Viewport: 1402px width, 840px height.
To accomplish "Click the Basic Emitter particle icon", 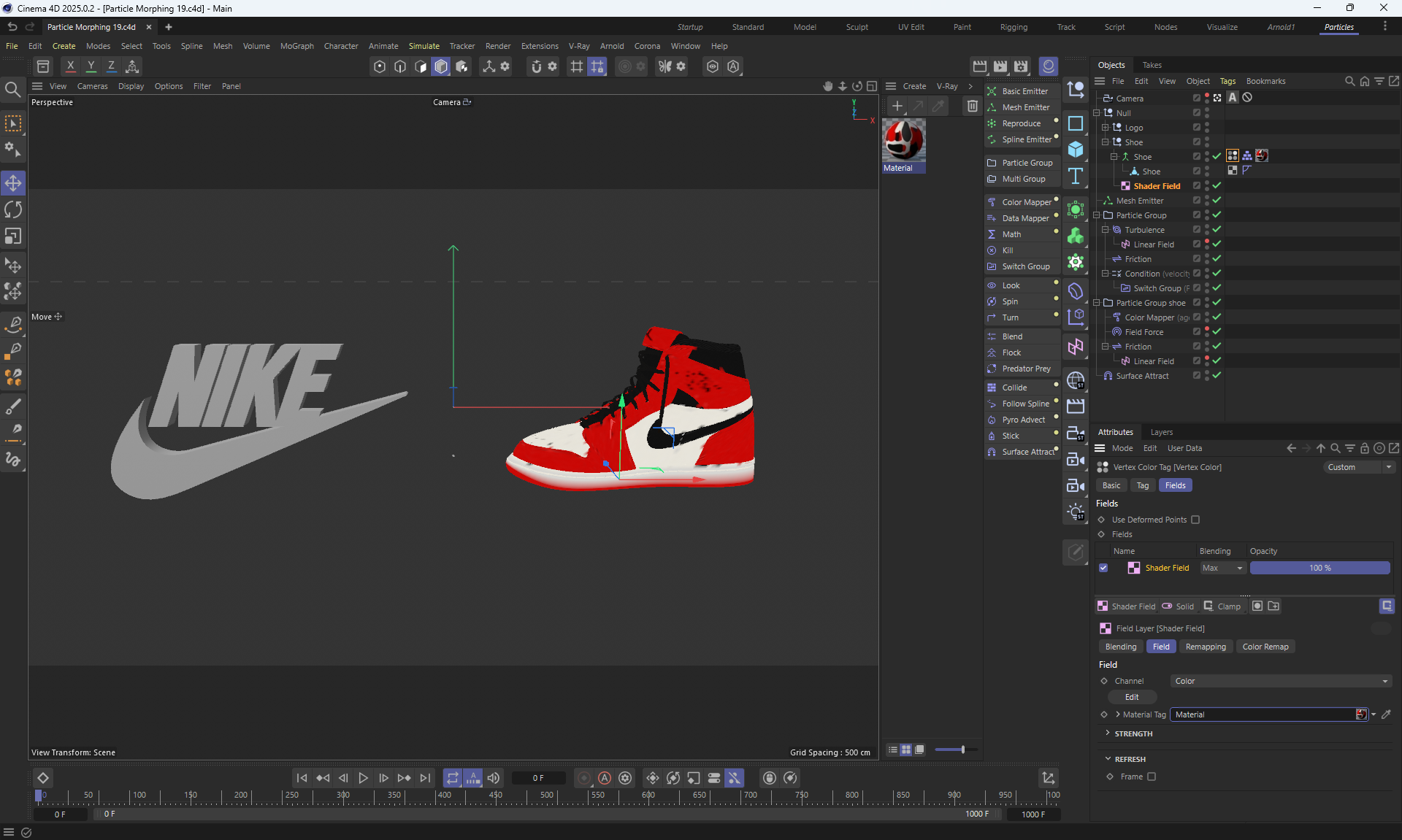I will [x=992, y=91].
